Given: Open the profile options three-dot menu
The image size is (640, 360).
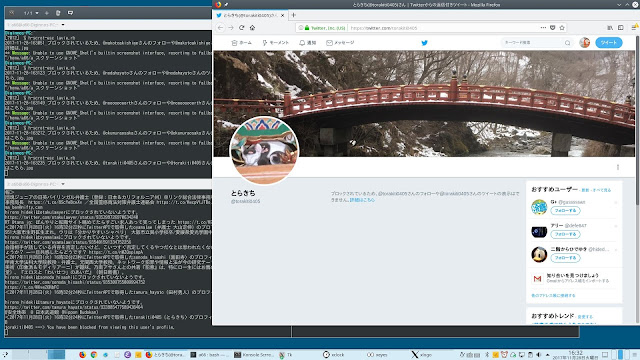Looking at the screenshot, I should click(x=618, y=167).
